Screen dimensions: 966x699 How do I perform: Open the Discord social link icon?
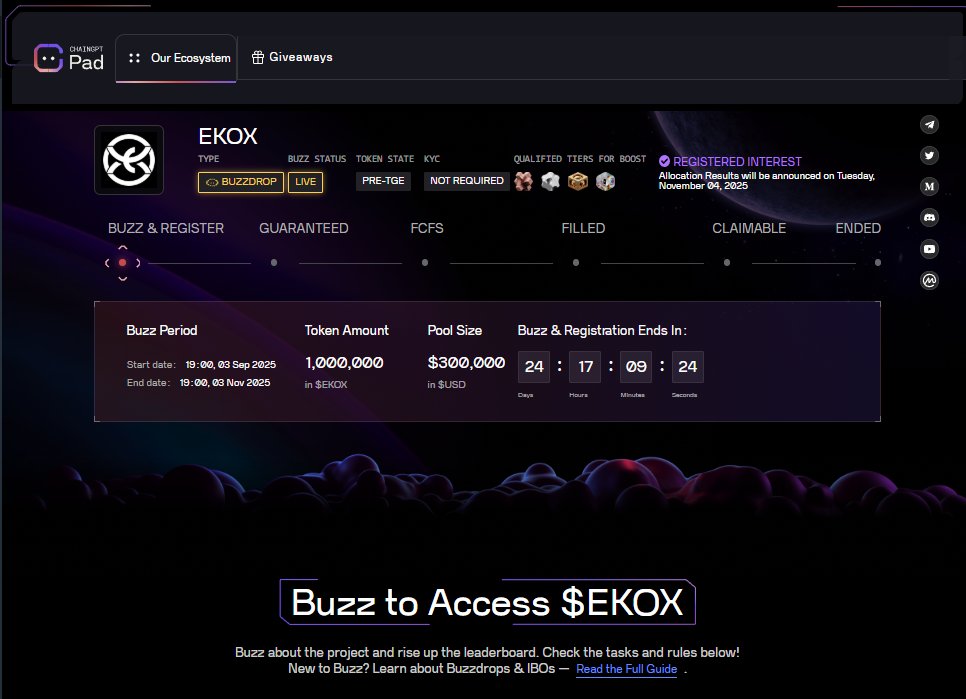click(929, 217)
